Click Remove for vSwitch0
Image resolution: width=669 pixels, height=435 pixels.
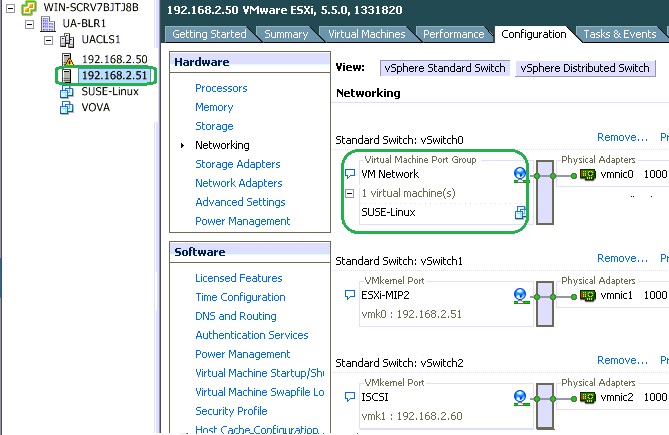tap(622, 137)
